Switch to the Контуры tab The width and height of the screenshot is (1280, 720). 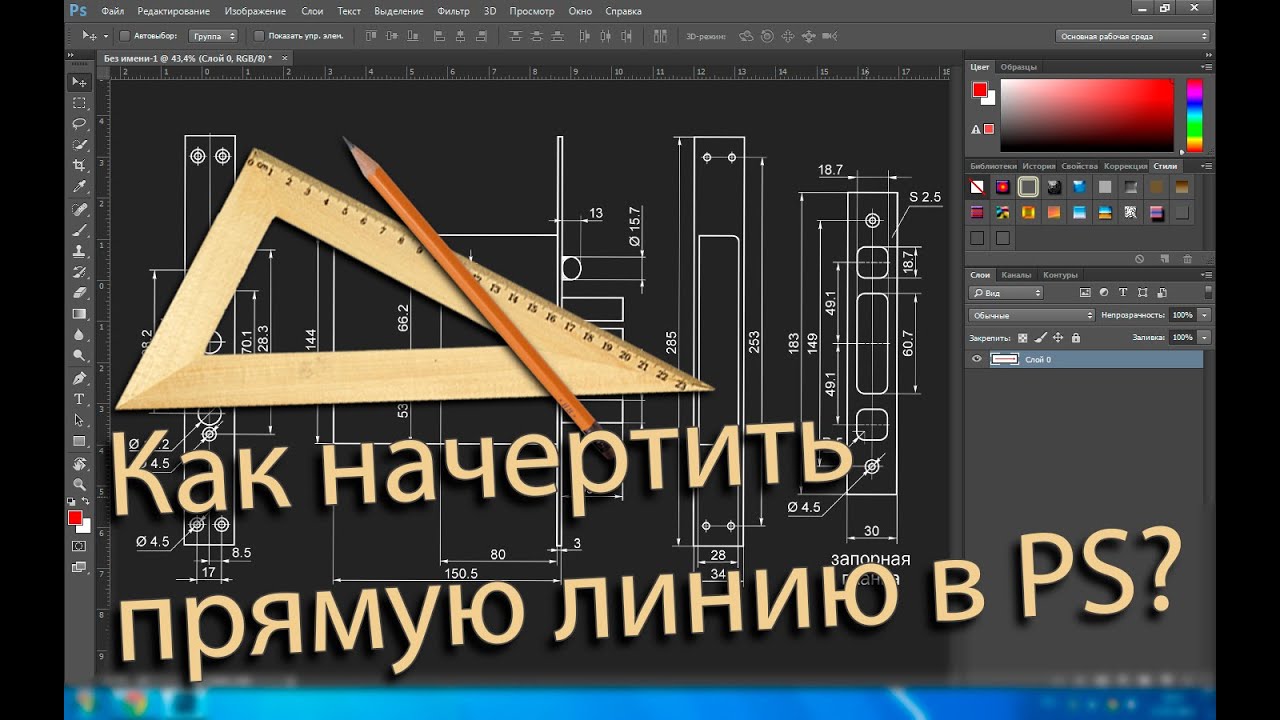coord(1060,275)
